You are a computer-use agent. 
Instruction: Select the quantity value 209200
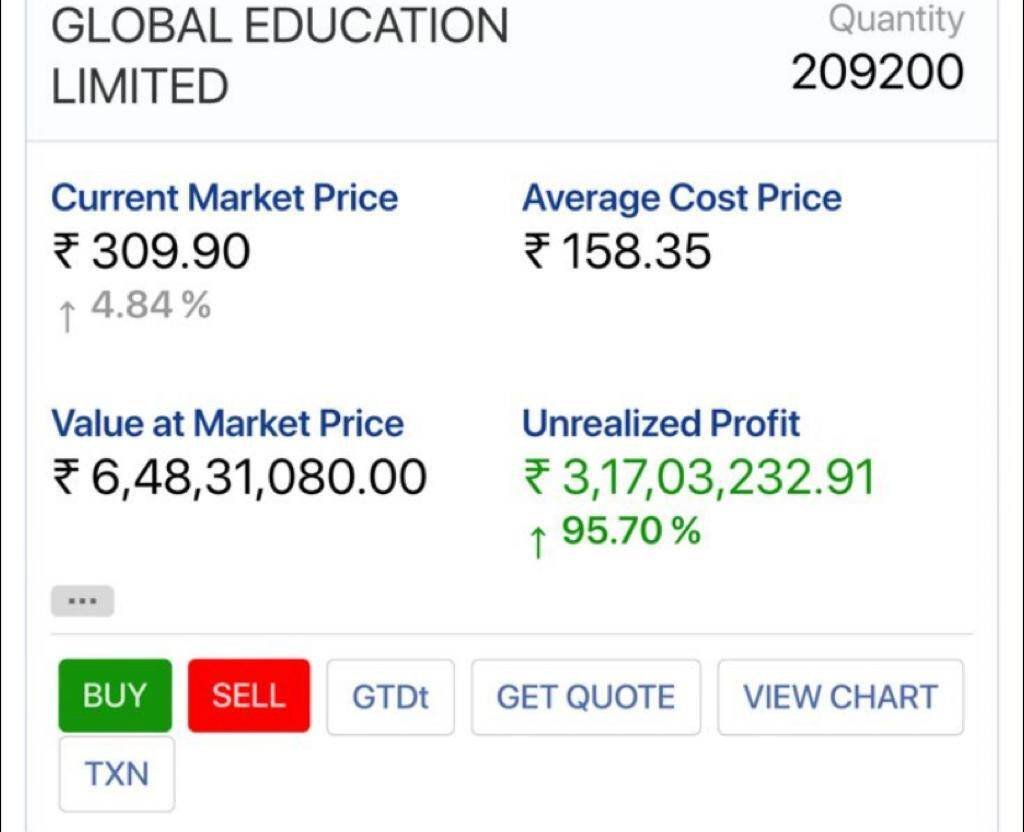coord(878,73)
